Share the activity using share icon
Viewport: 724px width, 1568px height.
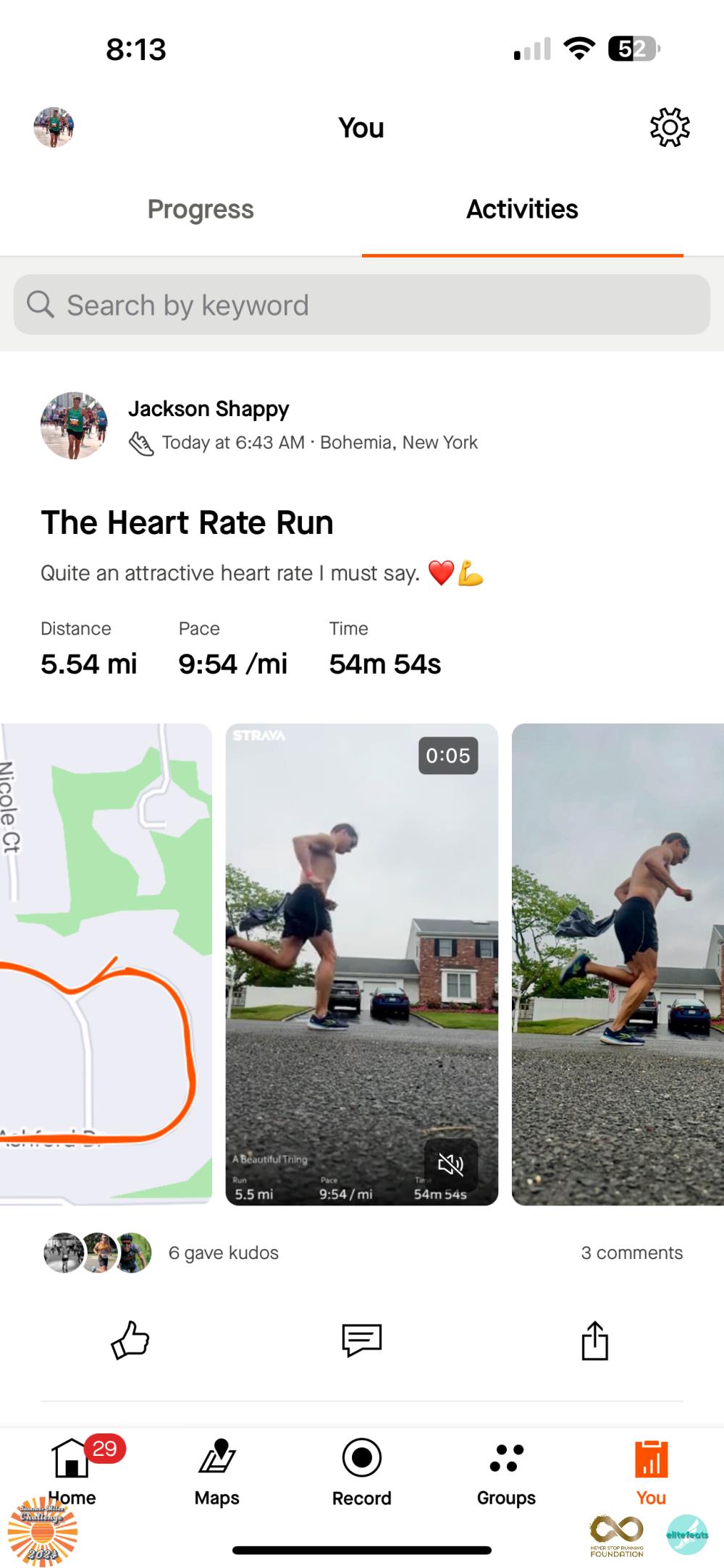[x=594, y=1340]
